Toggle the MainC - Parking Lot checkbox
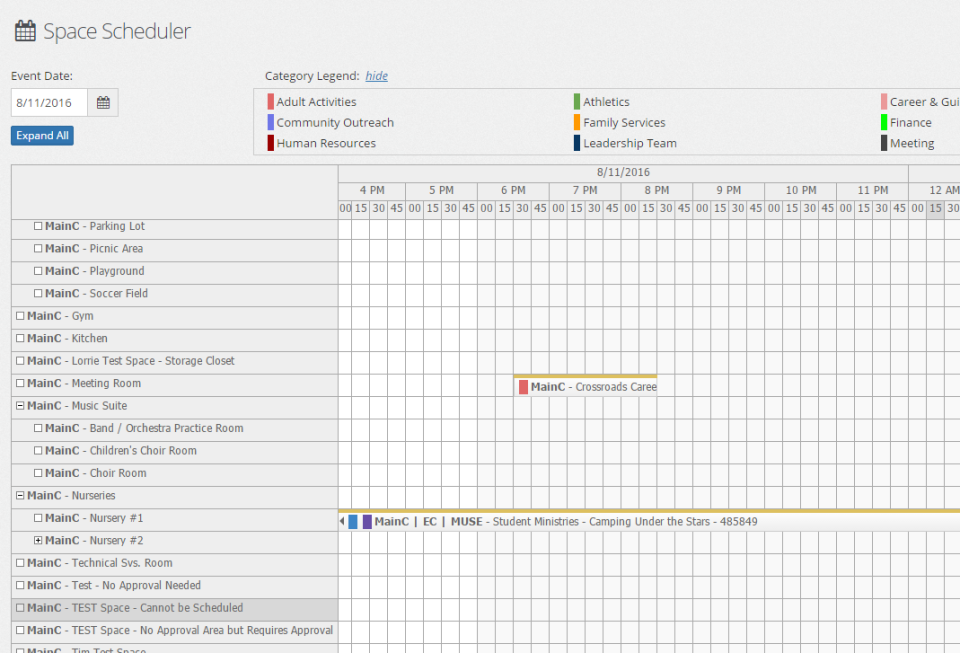This screenshot has width=960, height=653. pos(37,226)
